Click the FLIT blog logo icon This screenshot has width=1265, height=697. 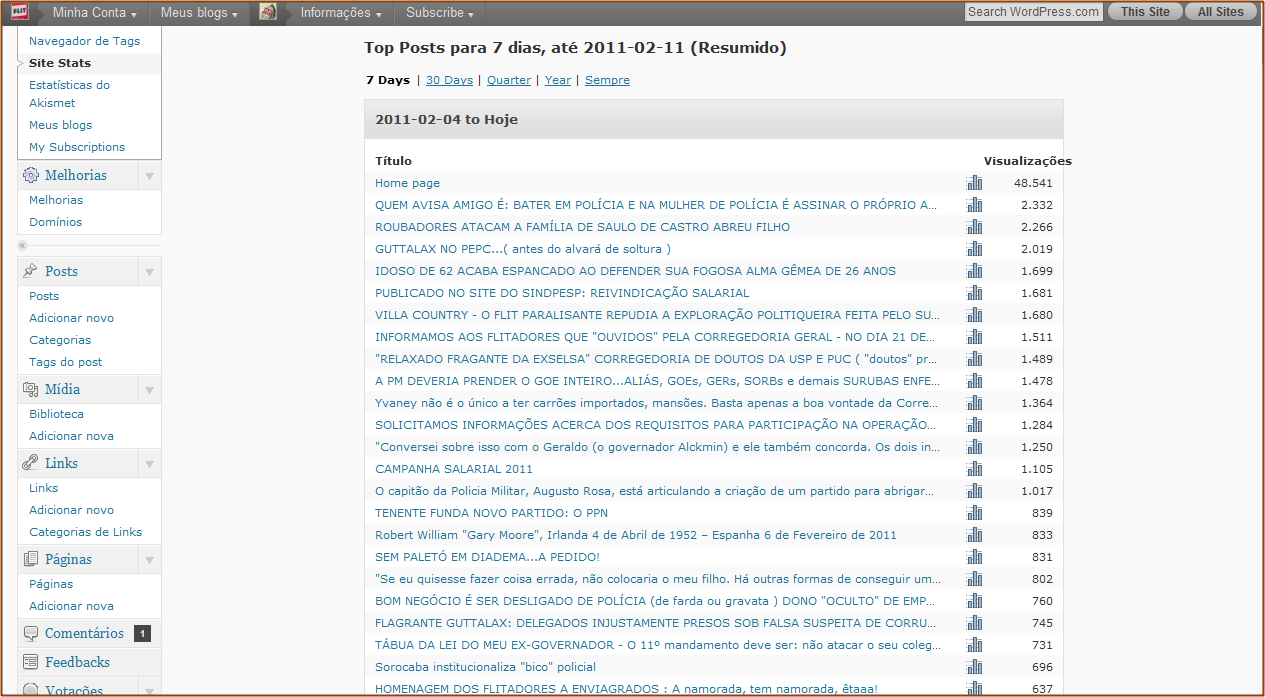click(19, 12)
